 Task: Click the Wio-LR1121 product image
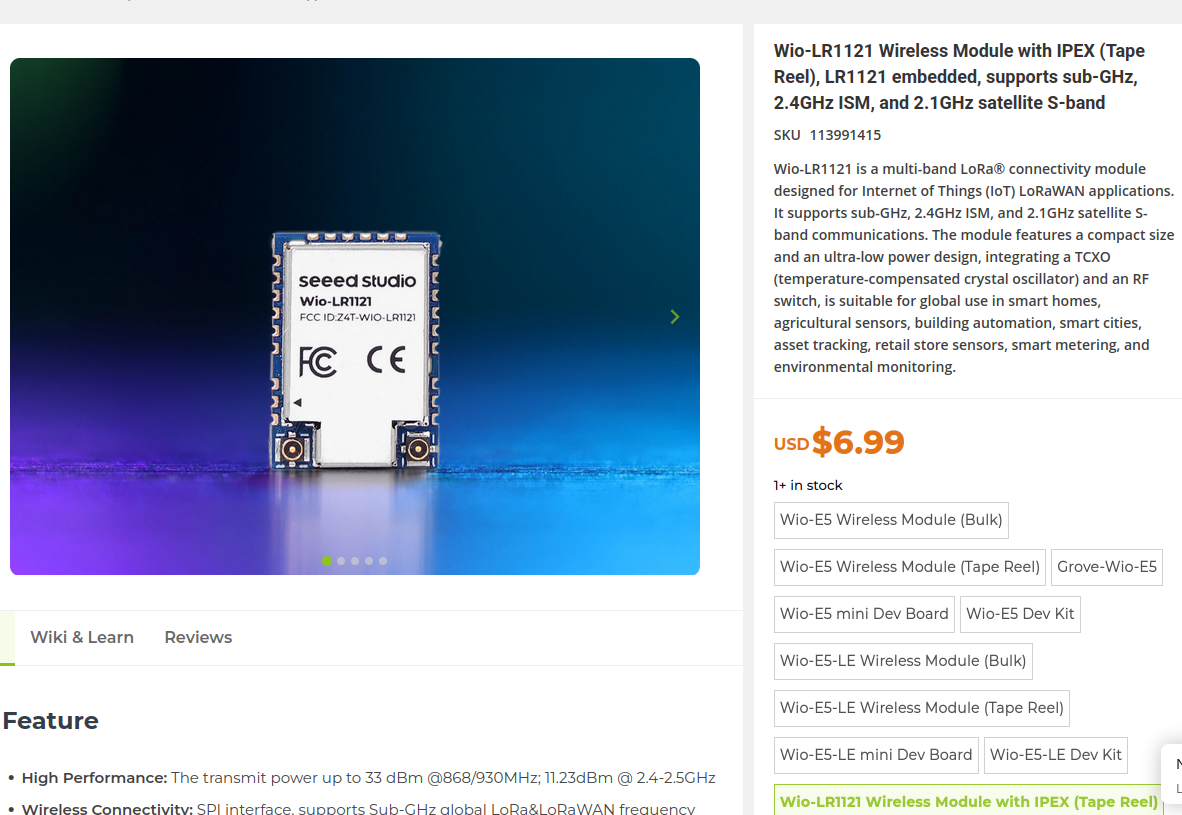coord(355,317)
